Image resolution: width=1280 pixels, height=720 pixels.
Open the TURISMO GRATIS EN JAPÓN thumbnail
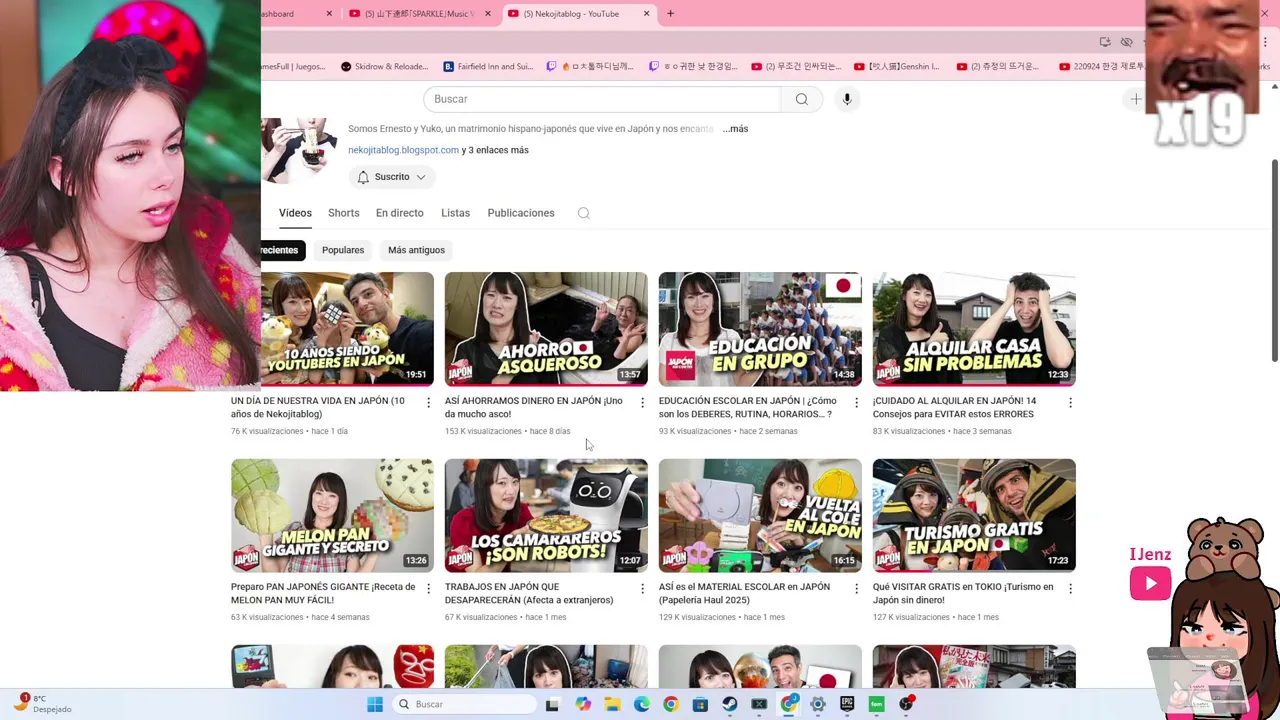[974, 516]
